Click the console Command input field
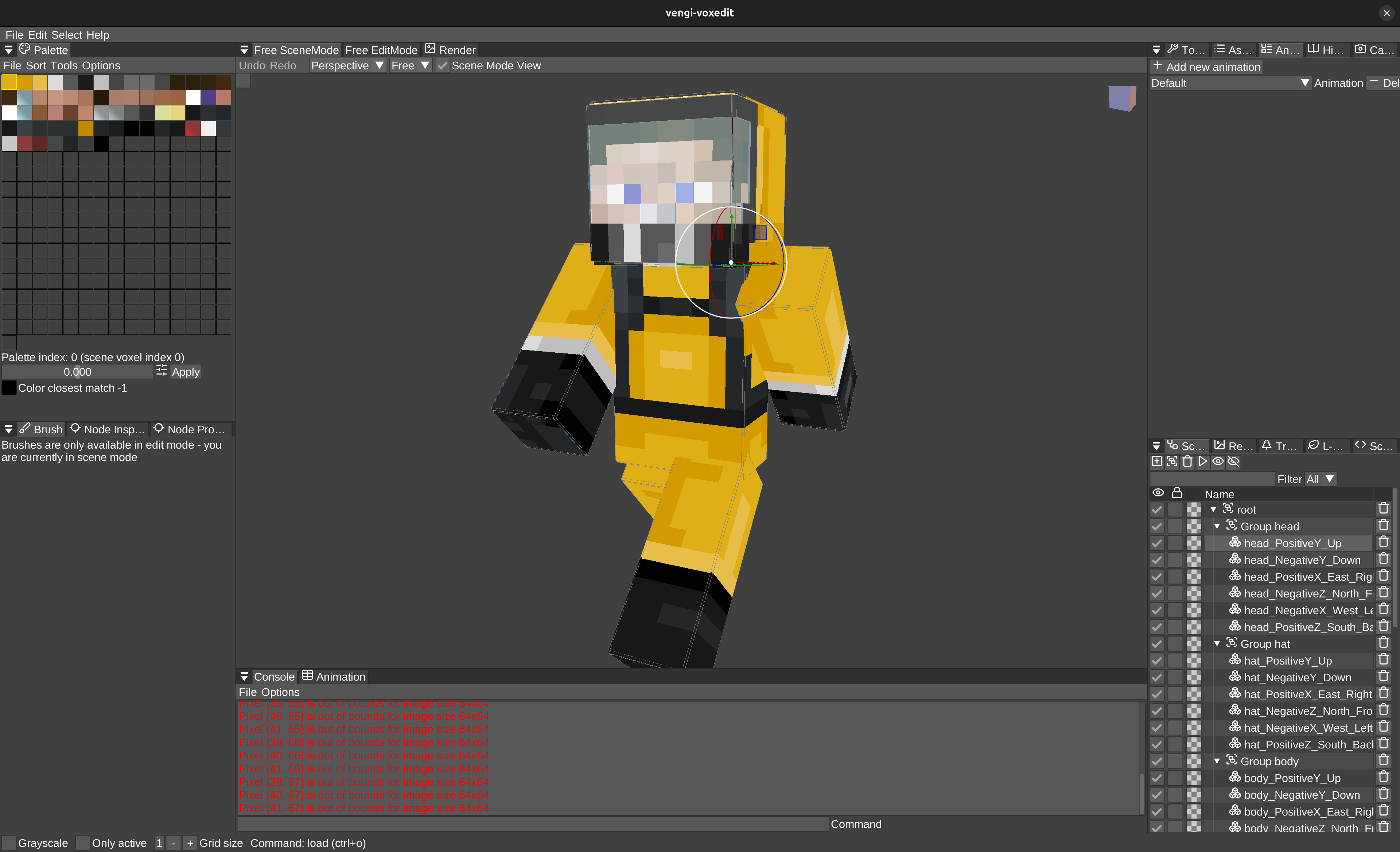1400x852 pixels. [532, 824]
